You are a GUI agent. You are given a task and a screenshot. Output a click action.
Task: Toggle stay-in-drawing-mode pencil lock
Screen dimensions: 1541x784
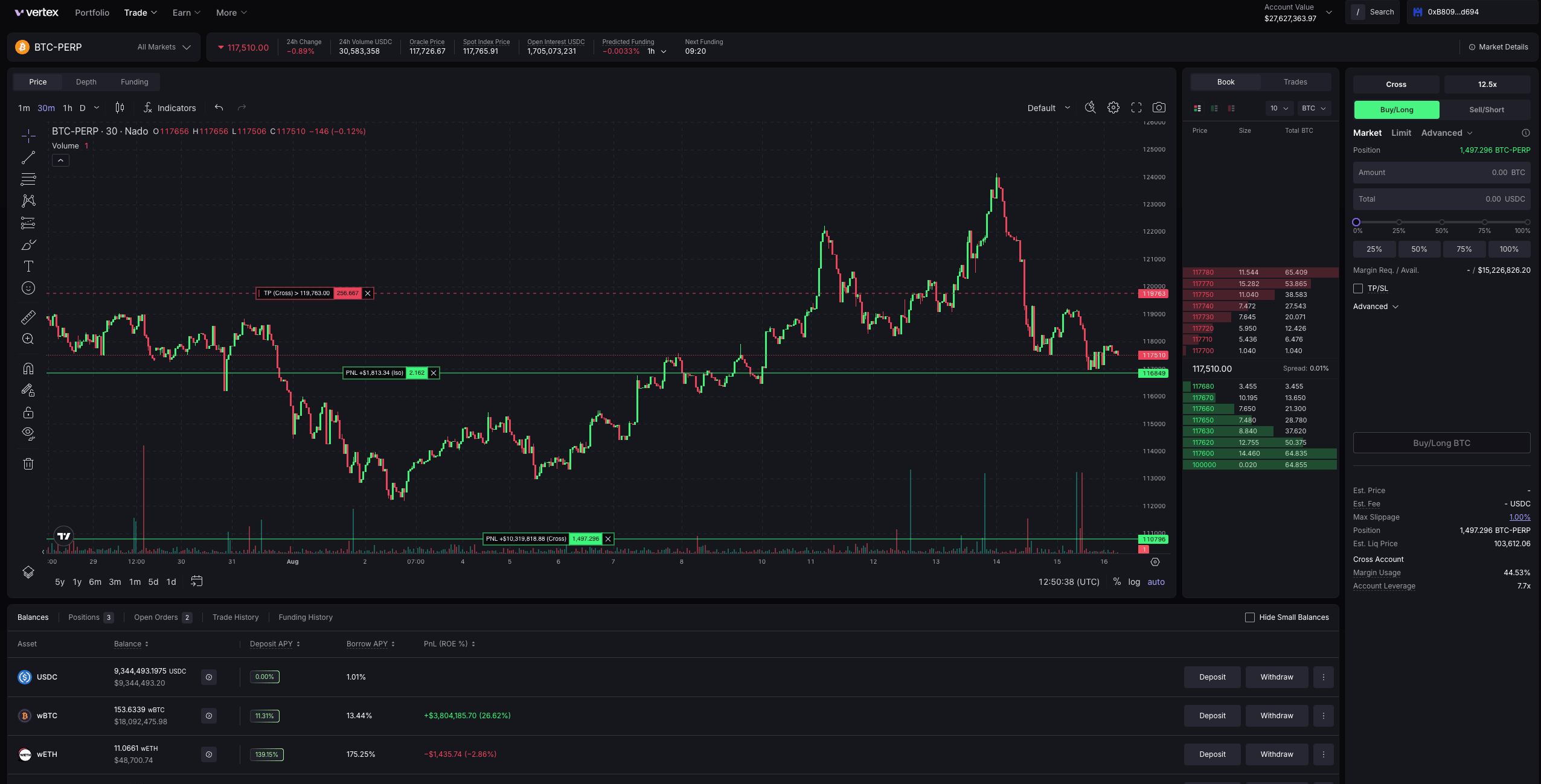(x=28, y=390)
